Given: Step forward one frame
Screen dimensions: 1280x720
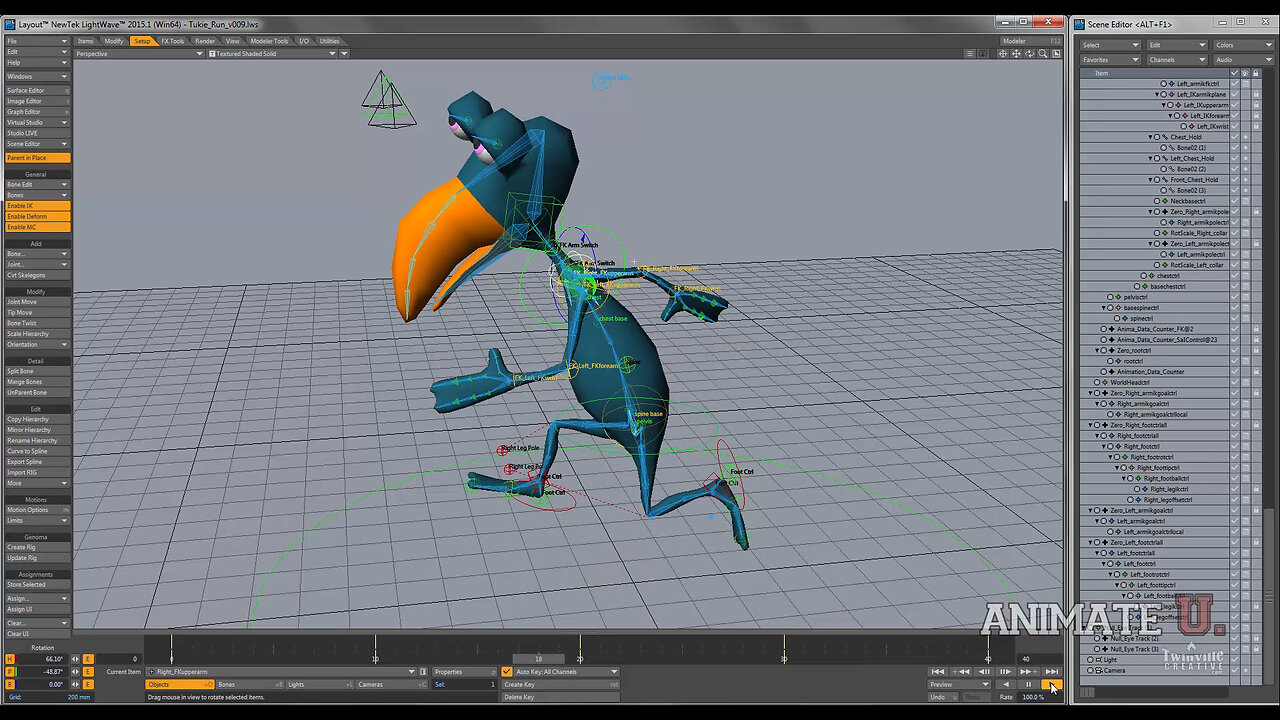Looking at the screenshot, I should click(x=1005, y=672).
